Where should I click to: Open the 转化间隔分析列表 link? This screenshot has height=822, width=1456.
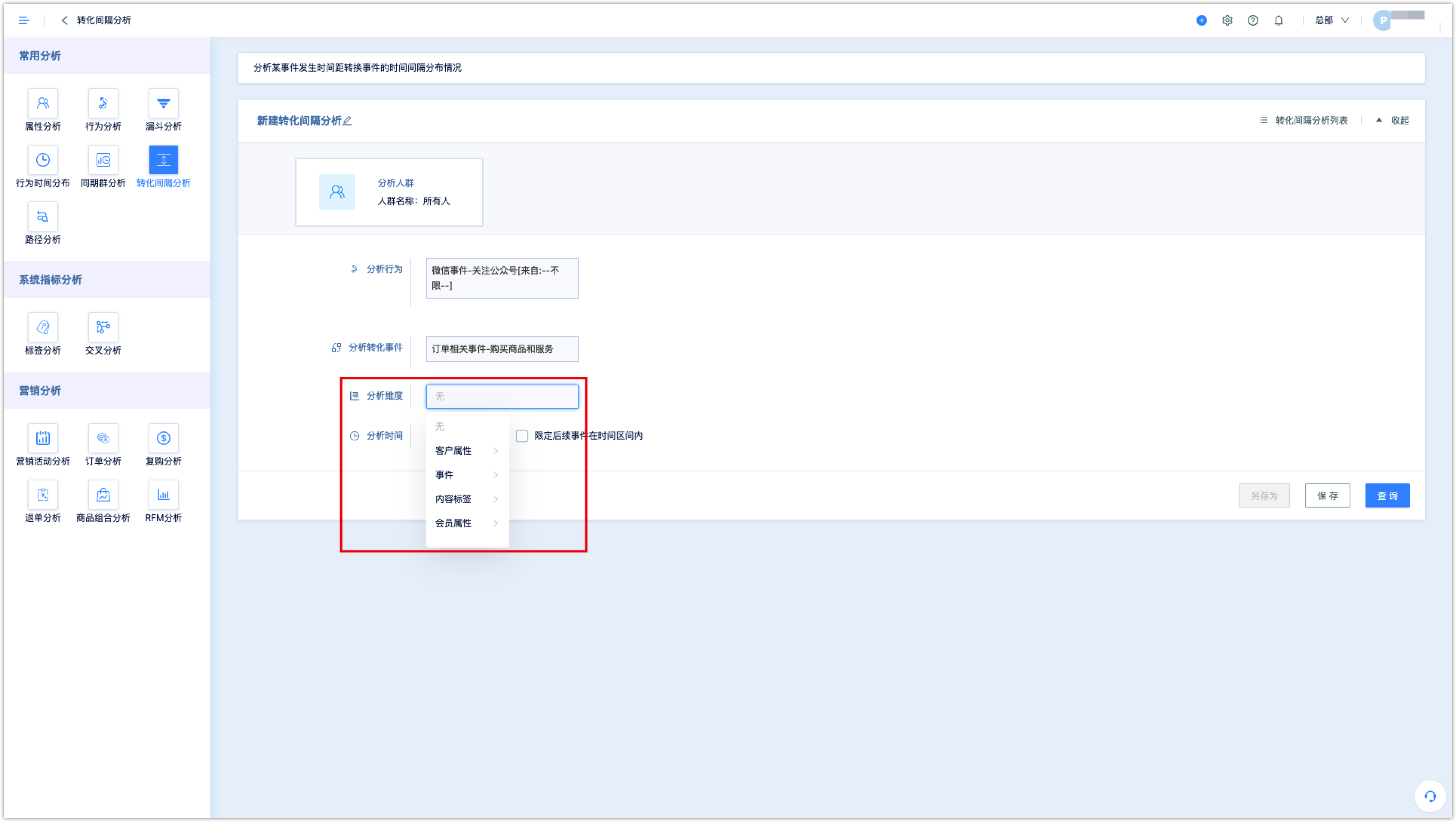pos(1303,120)
